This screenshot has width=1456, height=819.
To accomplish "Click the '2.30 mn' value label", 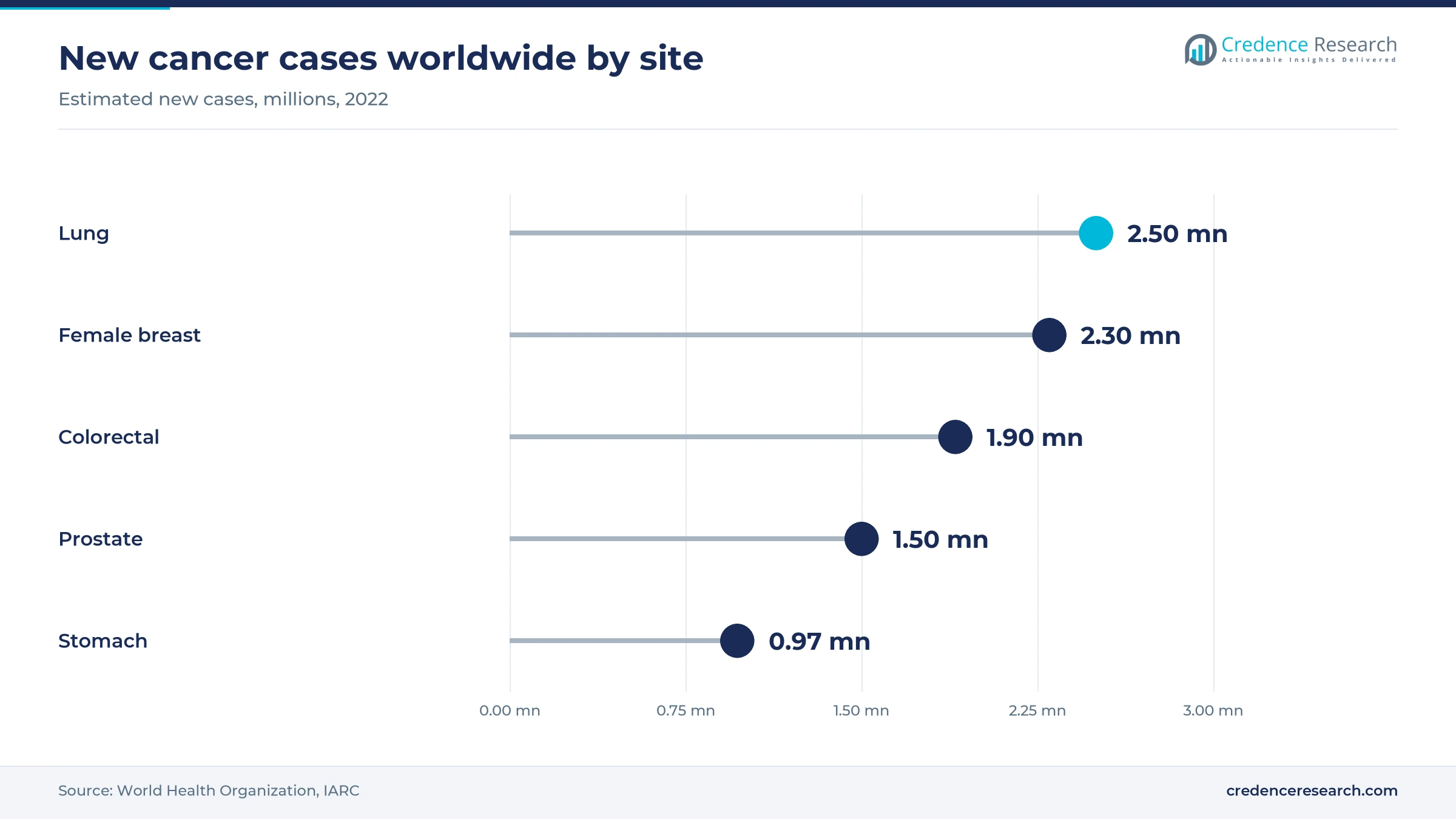I will click(x=1130, y=335).
